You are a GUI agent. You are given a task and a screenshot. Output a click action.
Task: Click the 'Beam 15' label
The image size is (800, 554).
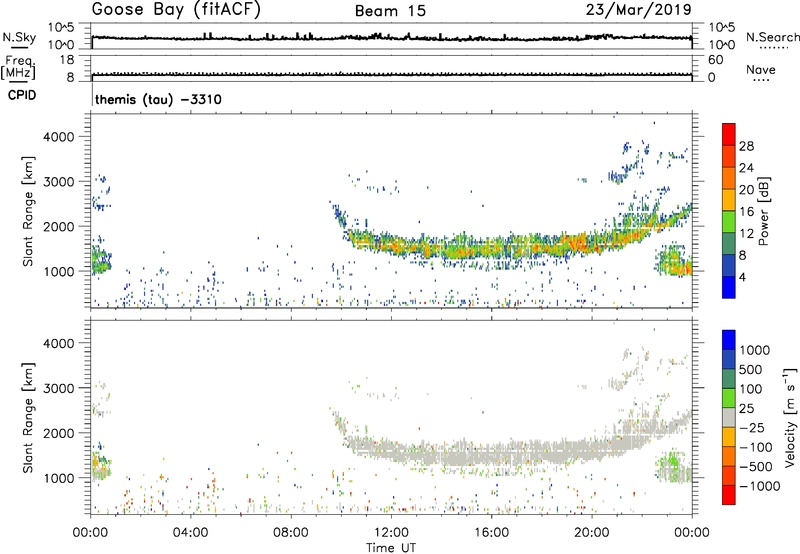click(x=390, y=11)
